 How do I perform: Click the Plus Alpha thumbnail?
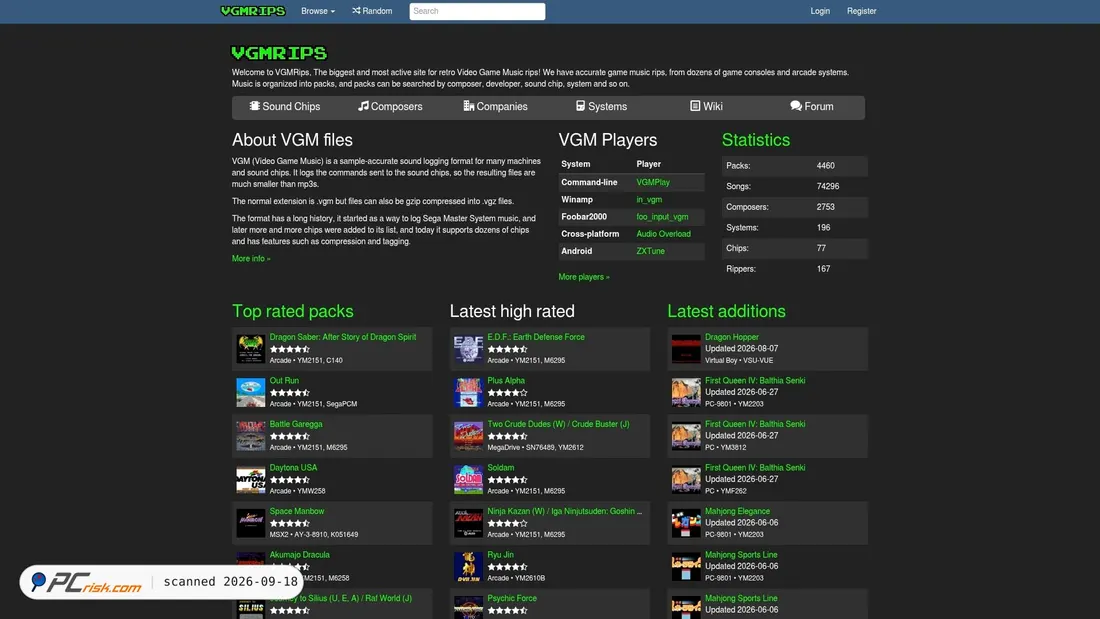[x=468, y=392]
